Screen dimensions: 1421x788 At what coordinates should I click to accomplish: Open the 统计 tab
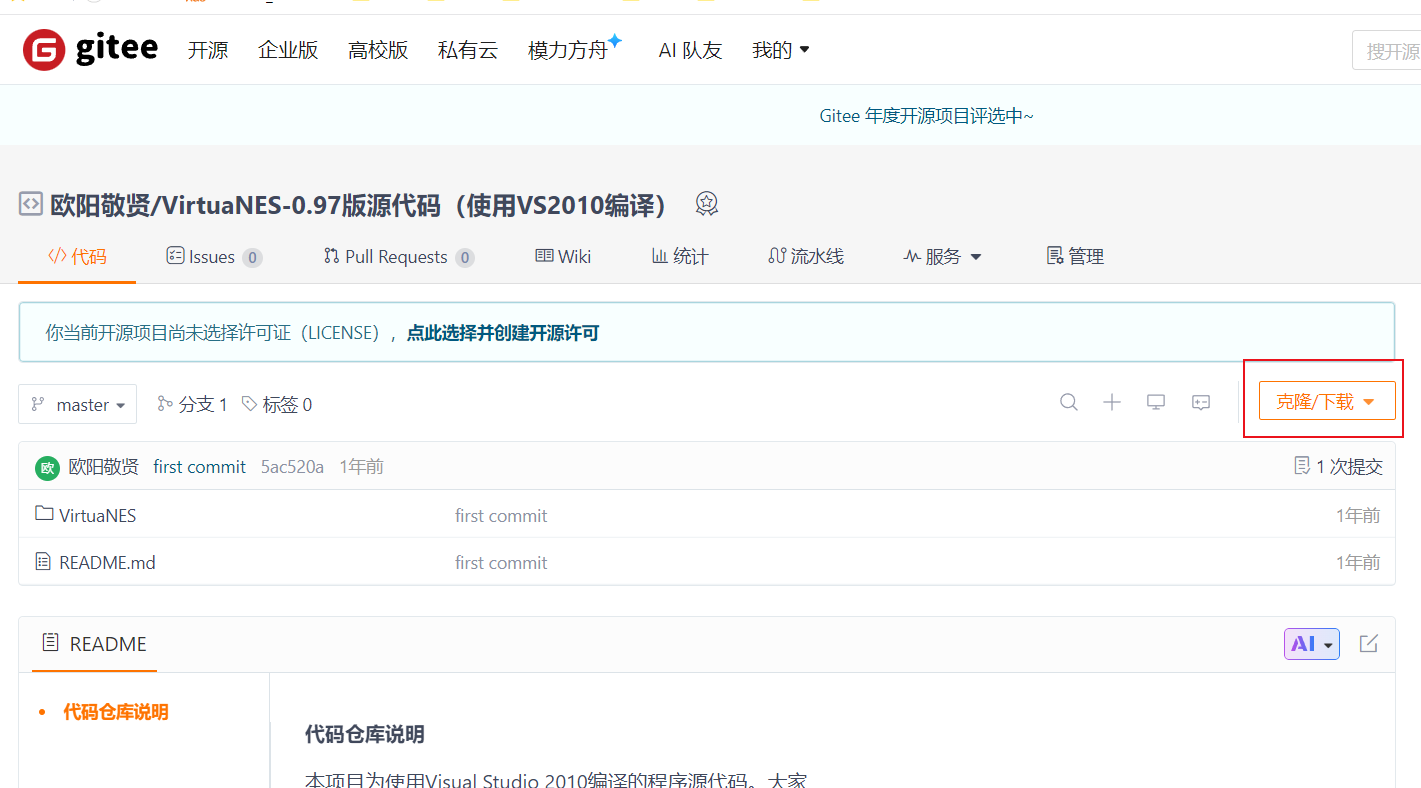click(x=680, y=256)
